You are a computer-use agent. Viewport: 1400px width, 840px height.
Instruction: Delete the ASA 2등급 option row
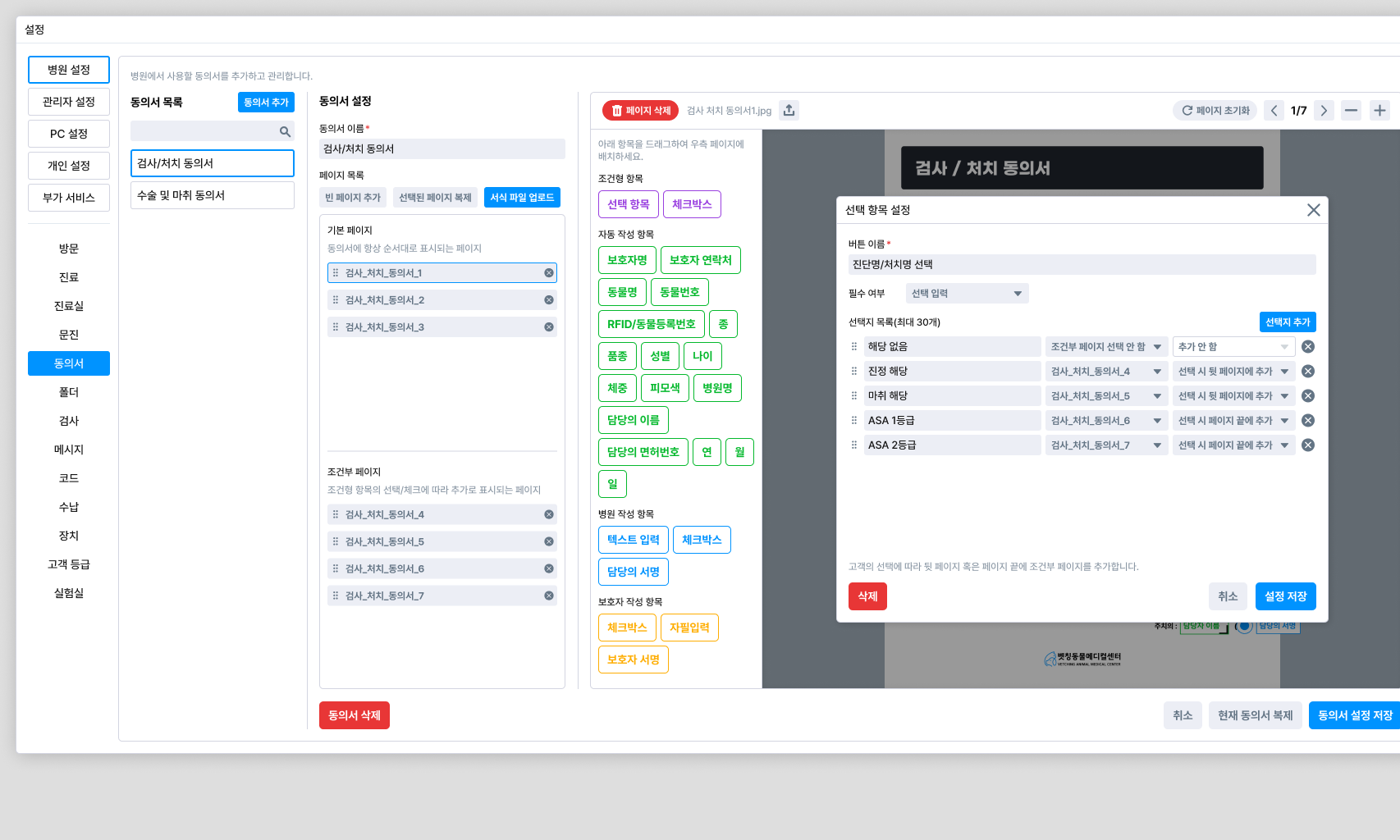point(1308,445)
